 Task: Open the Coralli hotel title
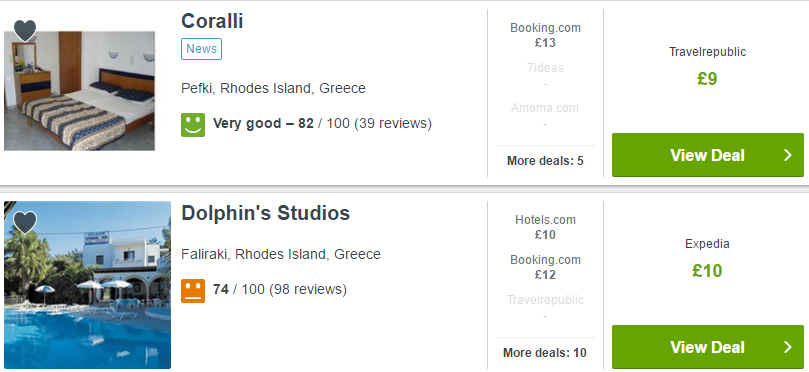(212, 21)
